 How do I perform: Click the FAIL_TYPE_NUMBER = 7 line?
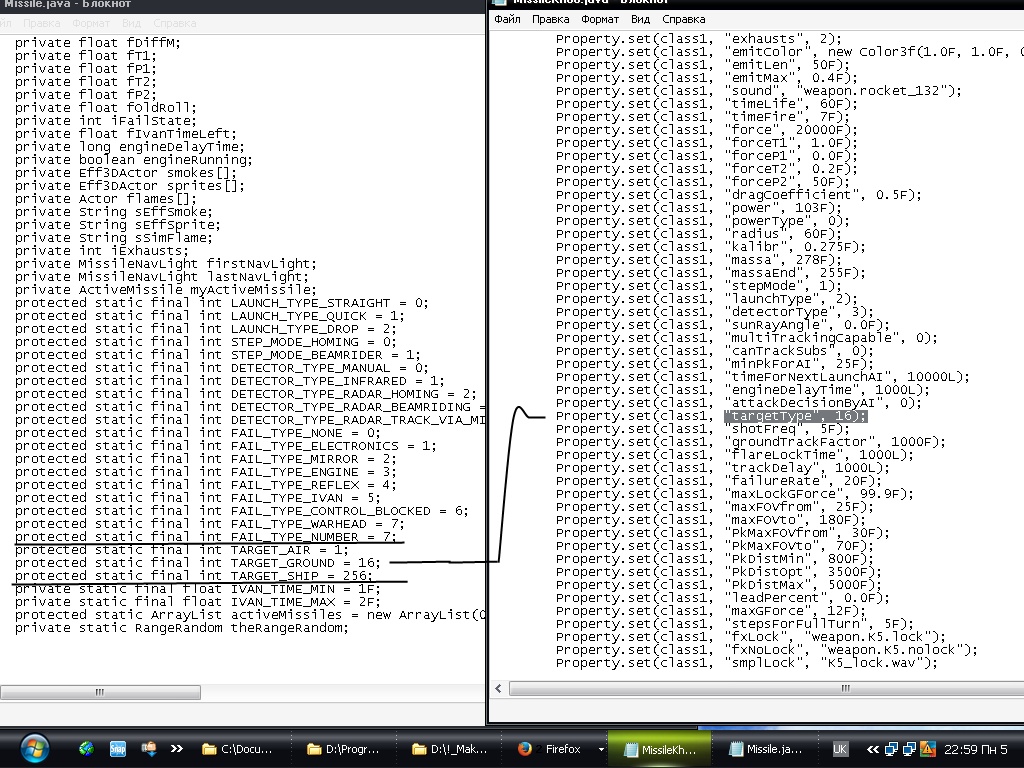point(205,537)
